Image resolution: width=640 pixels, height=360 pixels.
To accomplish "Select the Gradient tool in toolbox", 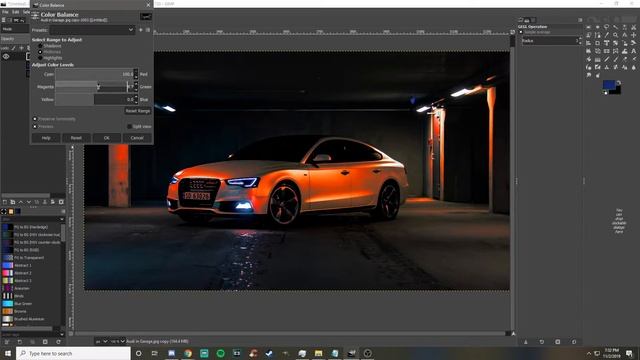I will [x=598, y=59].
